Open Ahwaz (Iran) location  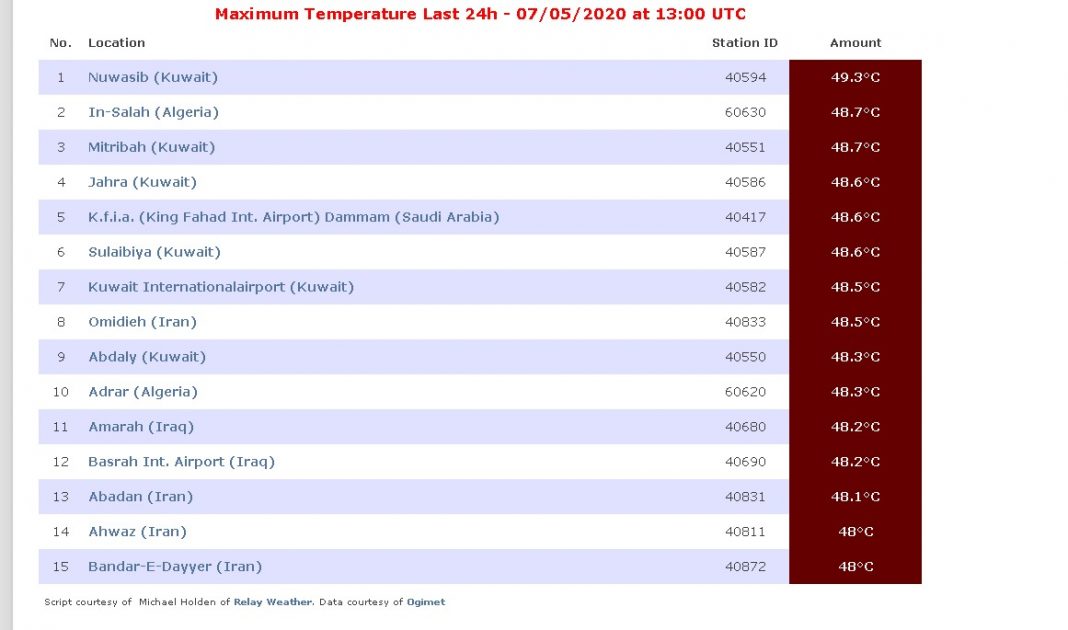click(137, 532)
